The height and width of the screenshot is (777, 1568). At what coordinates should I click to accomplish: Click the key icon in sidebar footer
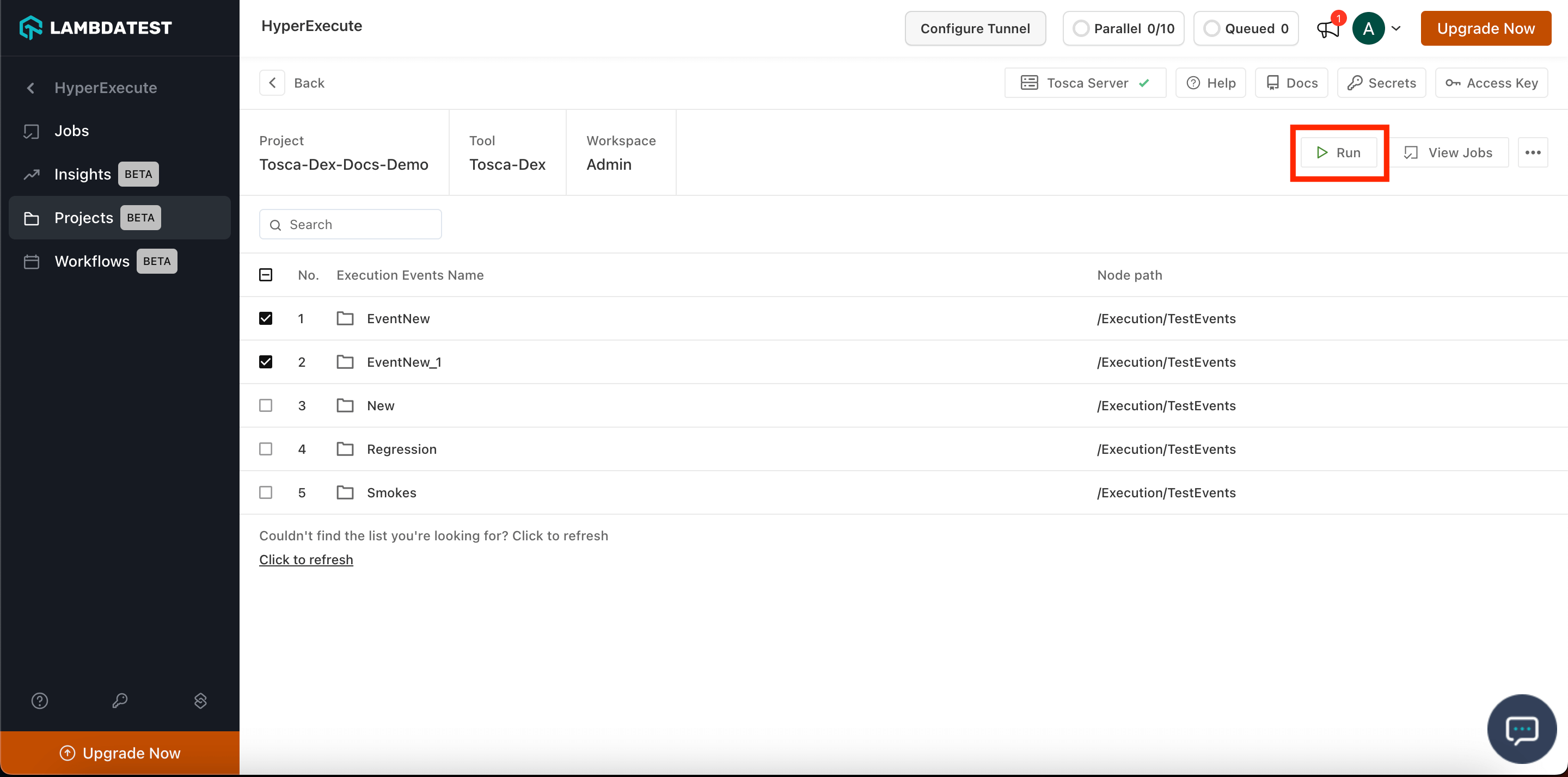point(120,701)
